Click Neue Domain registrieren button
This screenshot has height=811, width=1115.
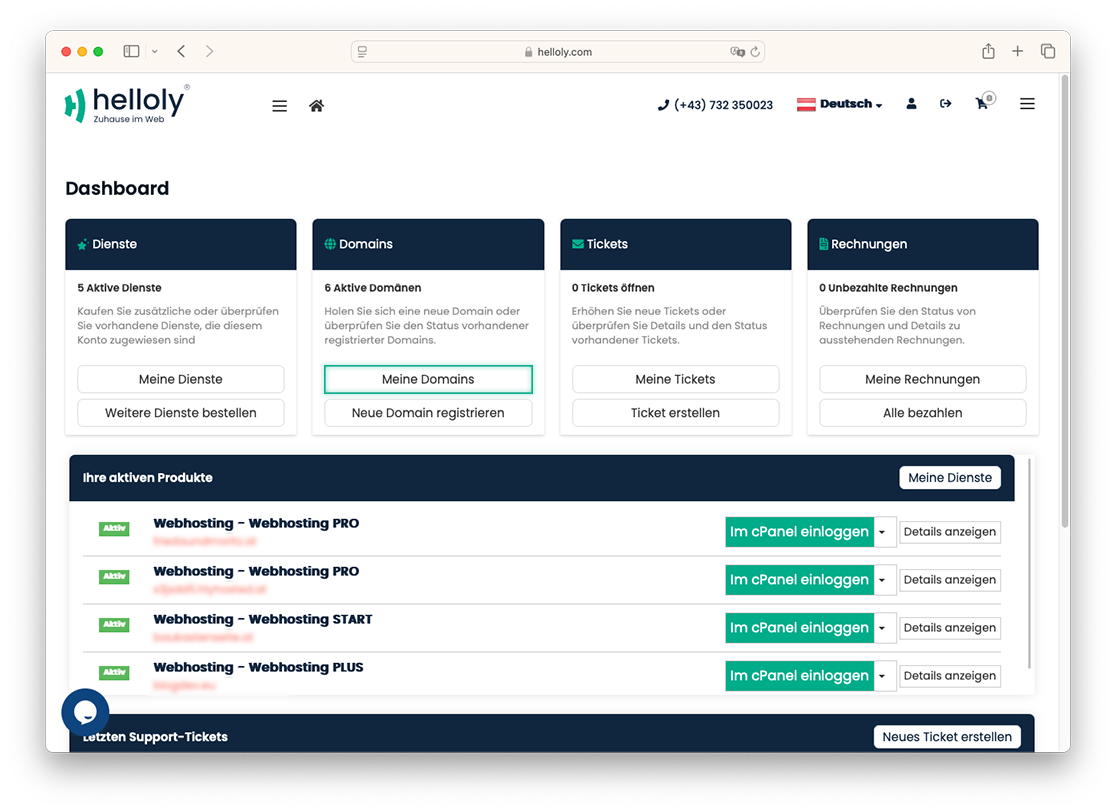pos(428,413)
